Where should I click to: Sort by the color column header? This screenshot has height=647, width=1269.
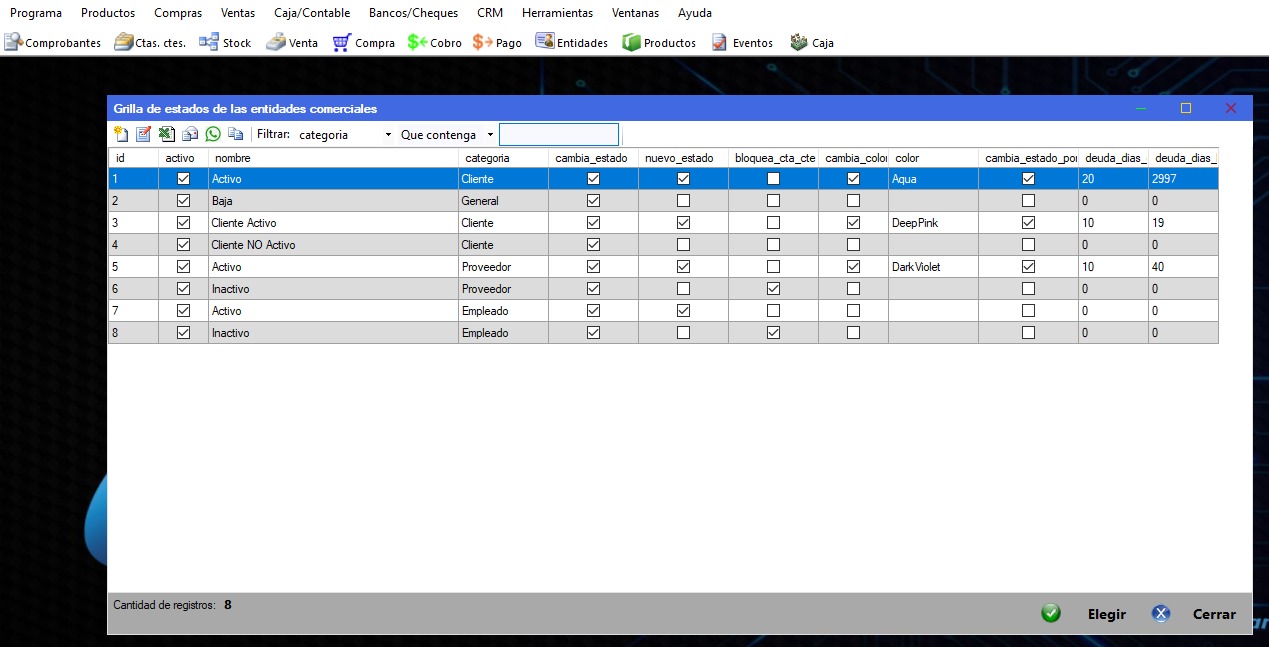click(933, 158)
